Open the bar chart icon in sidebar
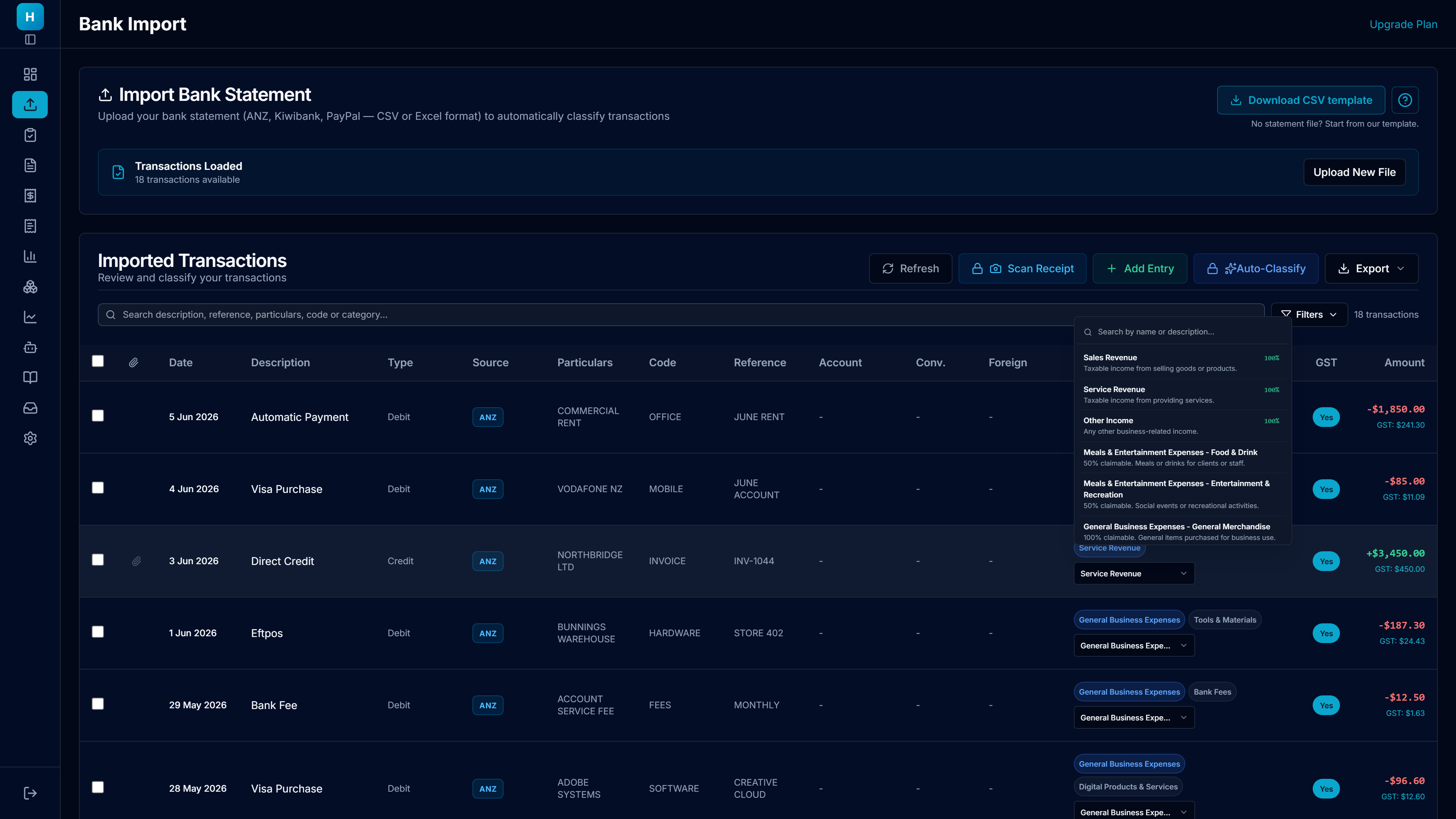Image resolution: width=1456 pixels, height=819 pixels. click(30, 256)
